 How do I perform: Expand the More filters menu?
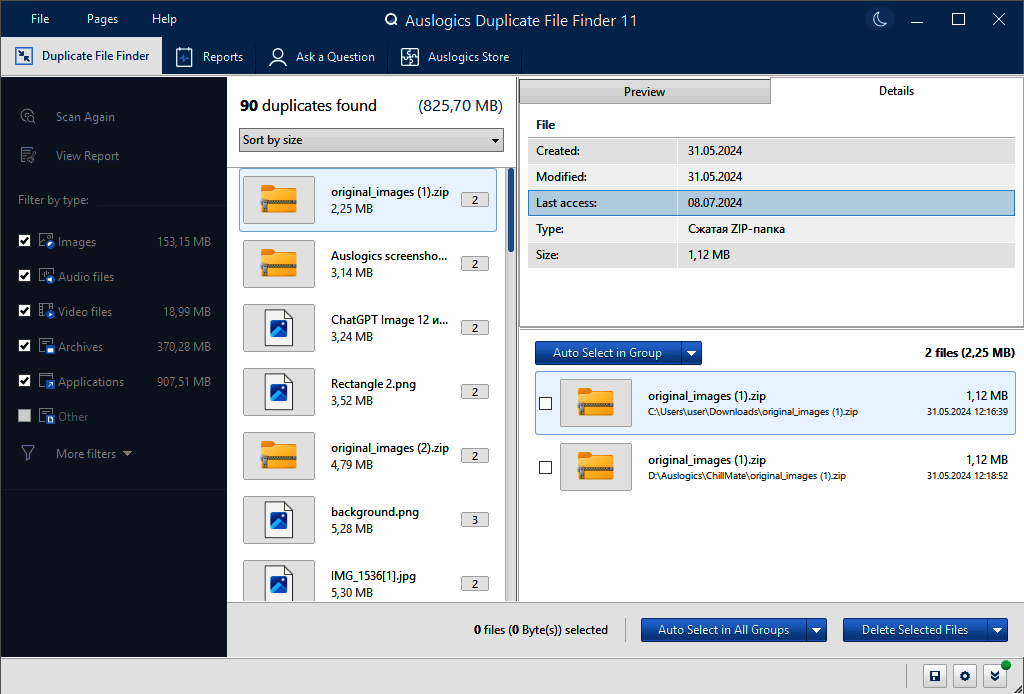pos(93,454)
